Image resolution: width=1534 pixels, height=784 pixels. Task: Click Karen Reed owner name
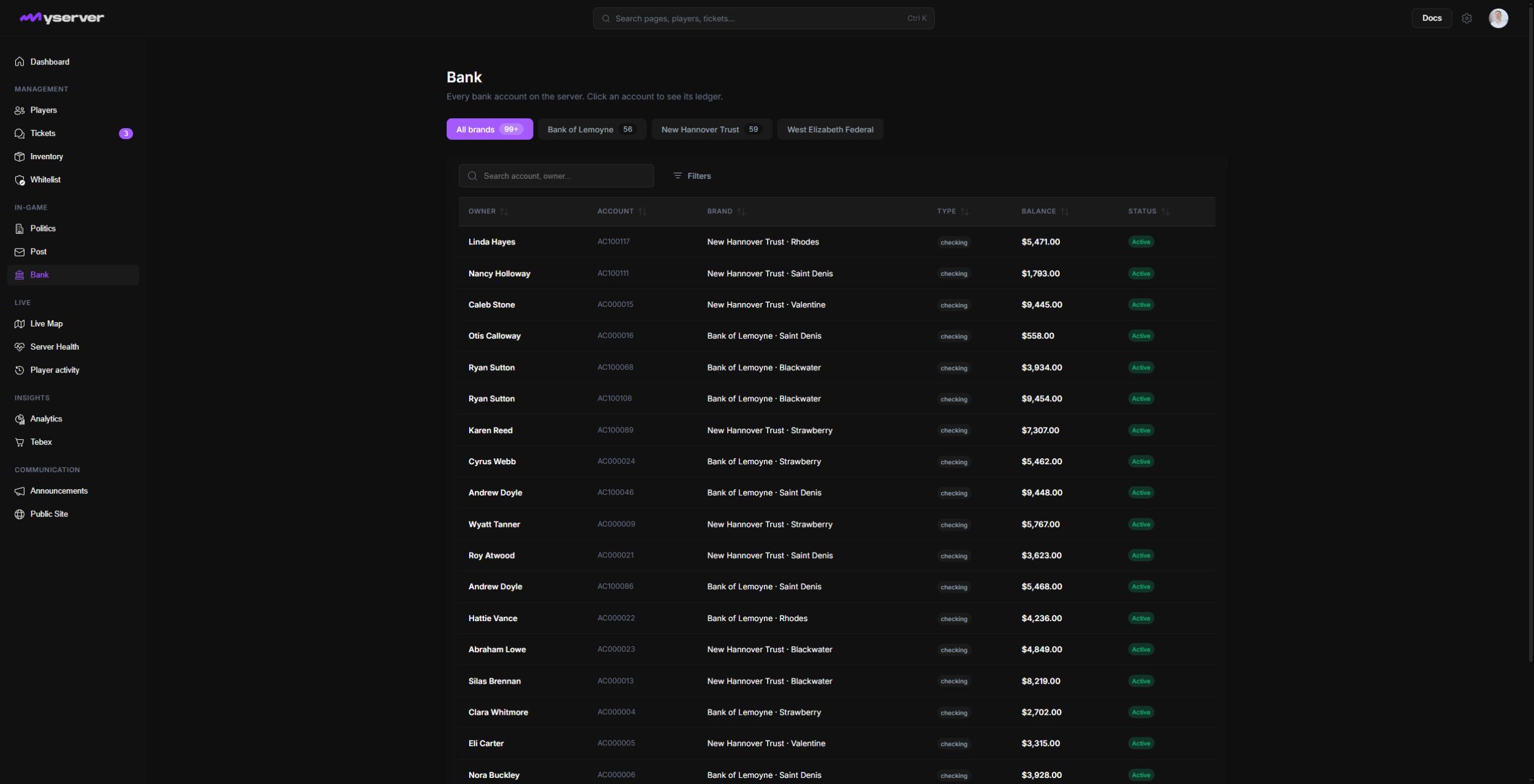click(490, 430)
